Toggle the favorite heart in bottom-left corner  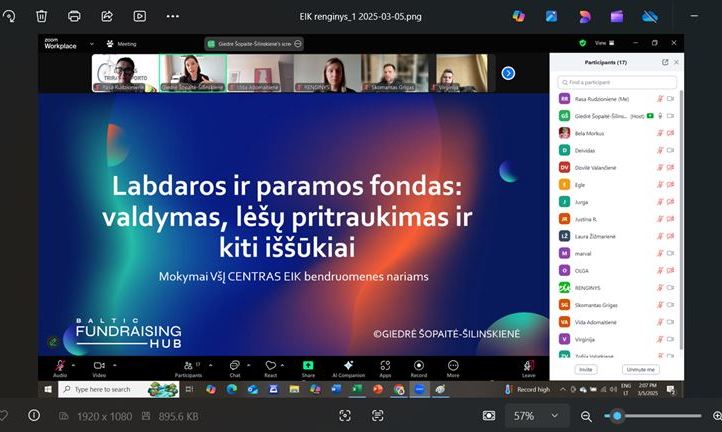point(4,415)
